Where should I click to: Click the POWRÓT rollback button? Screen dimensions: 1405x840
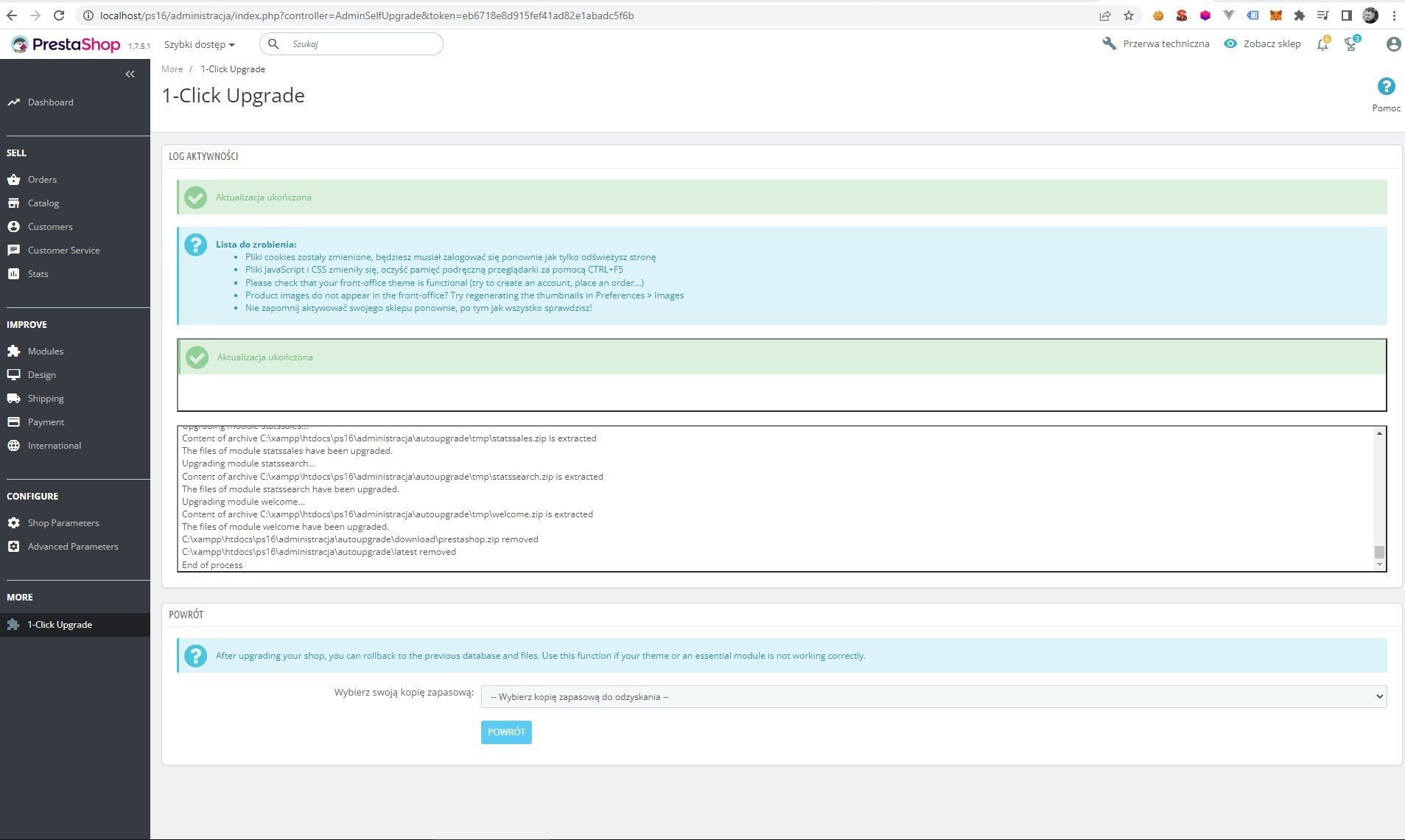506,732
